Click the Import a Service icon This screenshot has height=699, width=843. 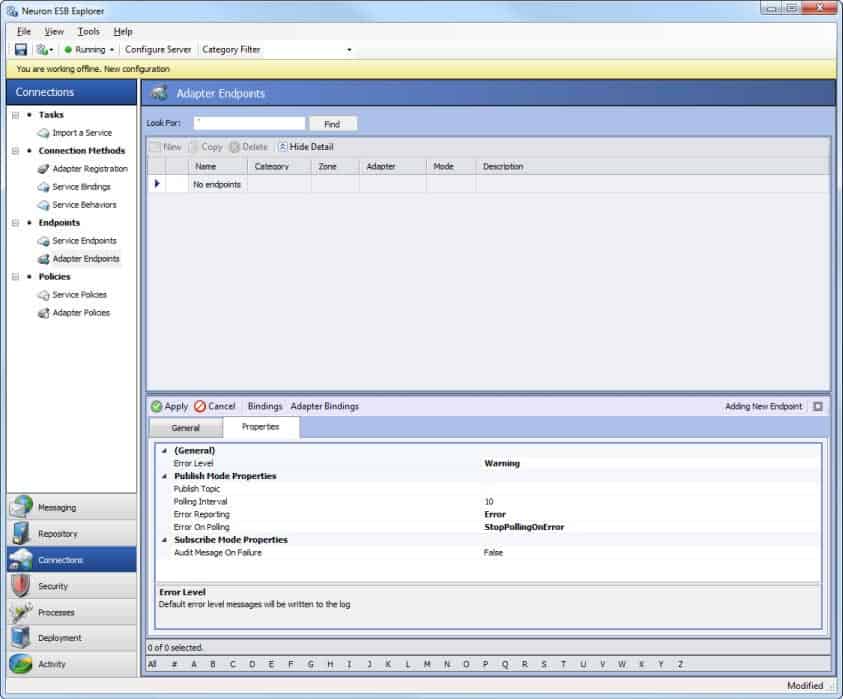[44, 133]
